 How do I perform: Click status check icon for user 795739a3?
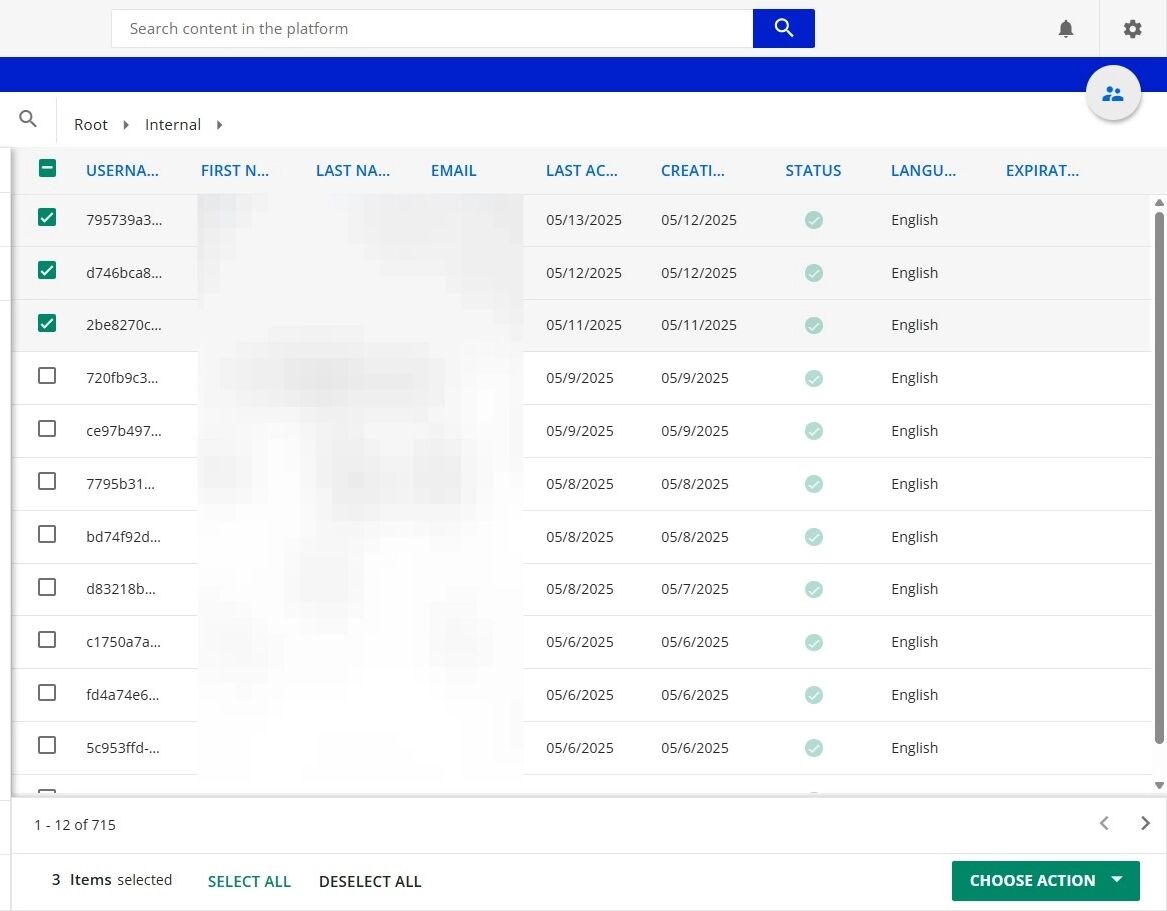coord(814,220)
